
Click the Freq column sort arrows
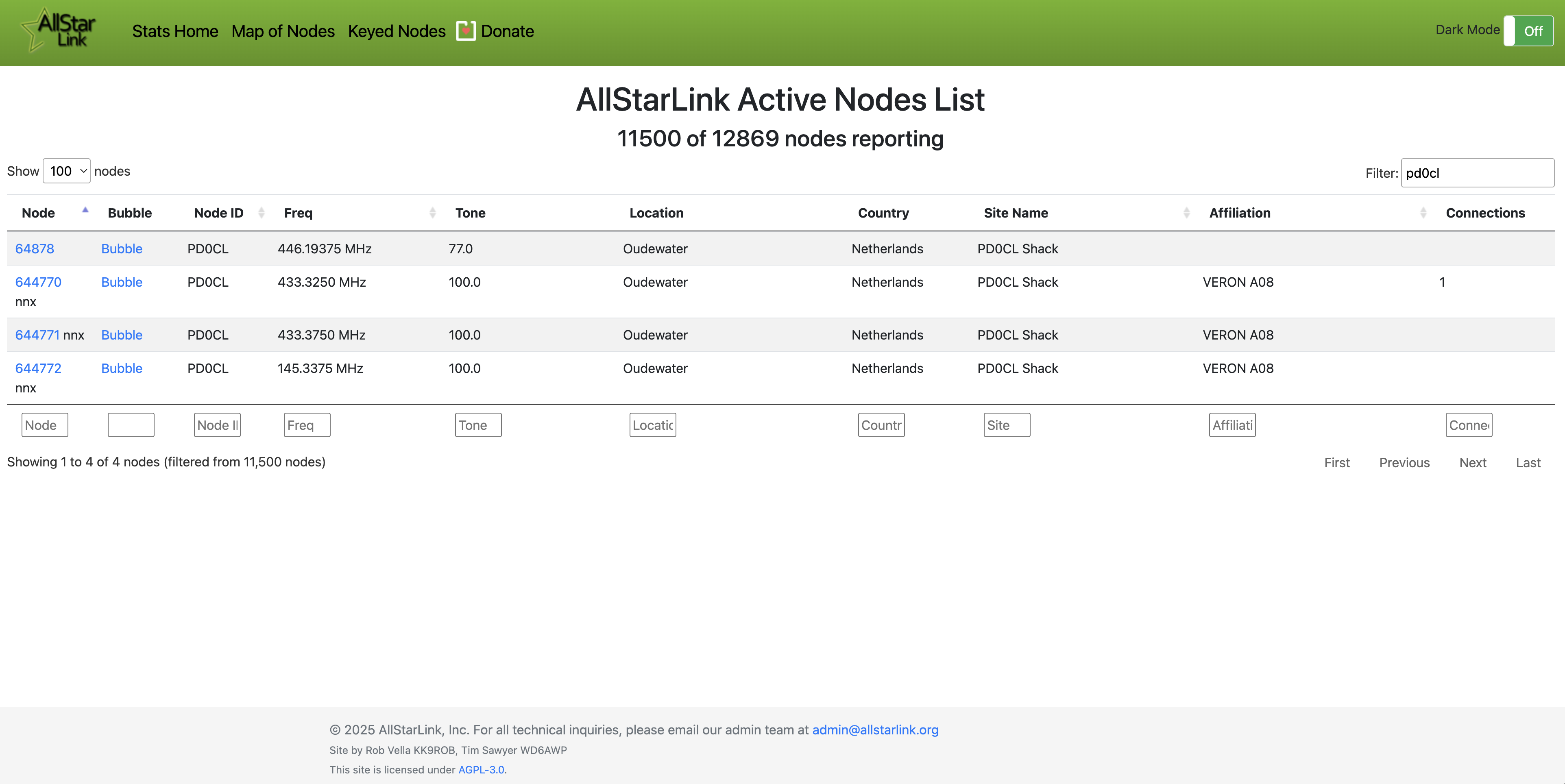pos(433,213)
